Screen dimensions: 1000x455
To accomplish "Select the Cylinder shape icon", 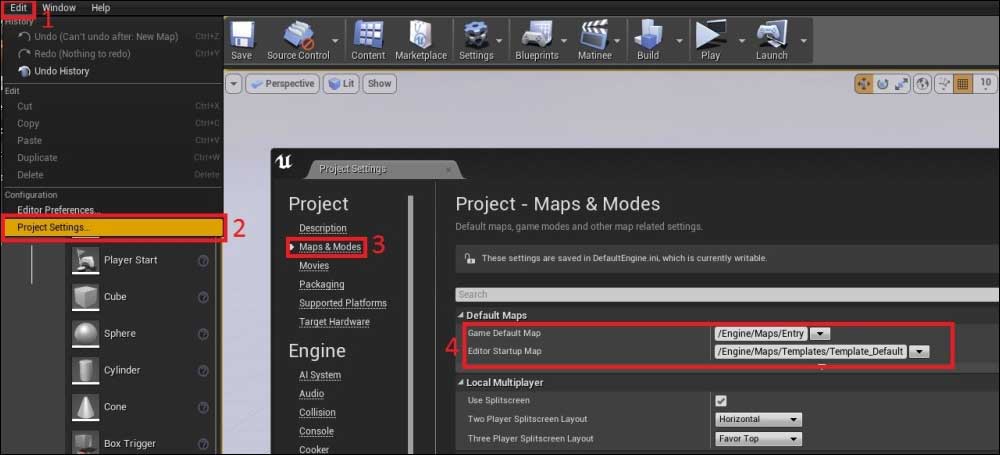I will [85, 370].
